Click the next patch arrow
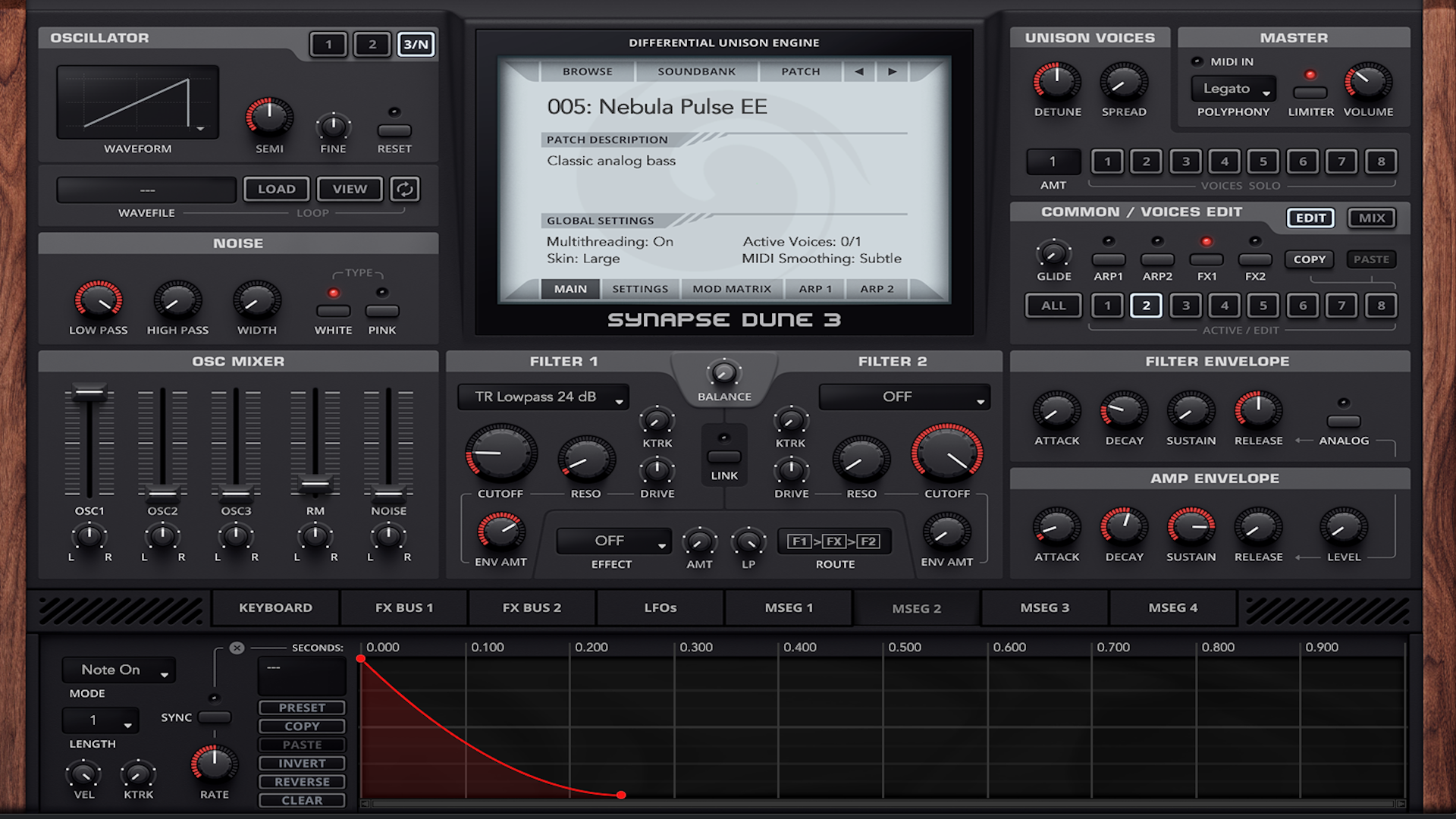Image resolution: width=1456 pixels, height=819 pixels. 893,71
